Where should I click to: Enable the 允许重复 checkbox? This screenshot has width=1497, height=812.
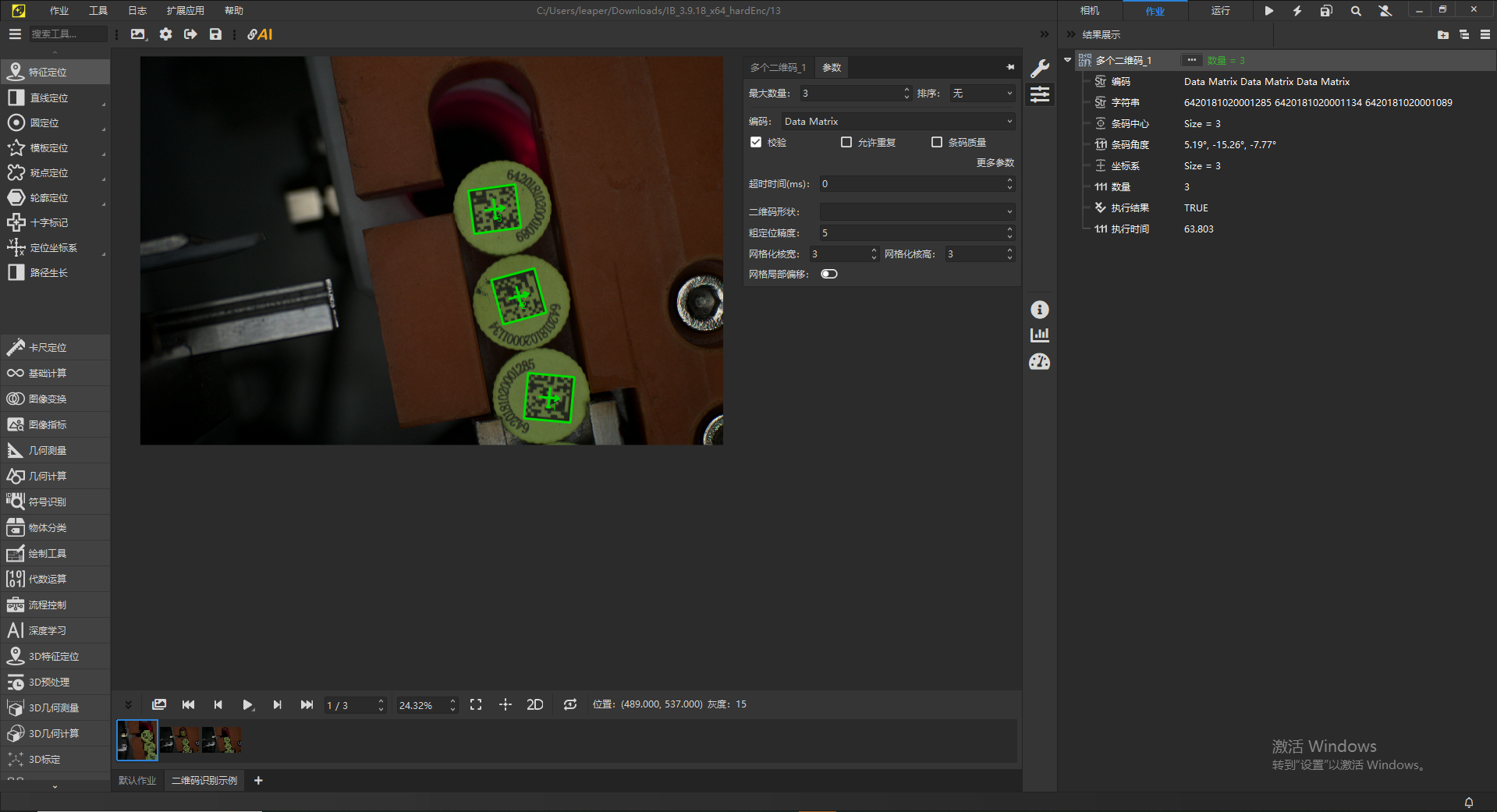846,142
